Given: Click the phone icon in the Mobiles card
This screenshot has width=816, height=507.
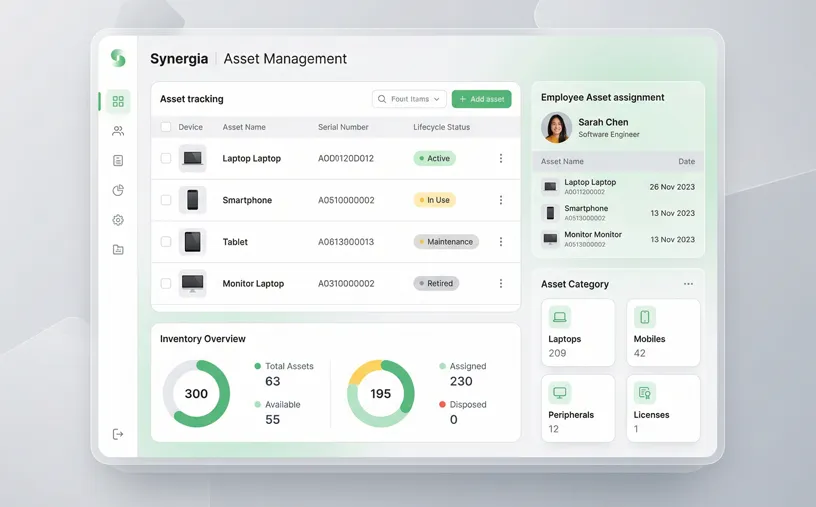Looking at the screenshot, I should (x=645, y=316).
